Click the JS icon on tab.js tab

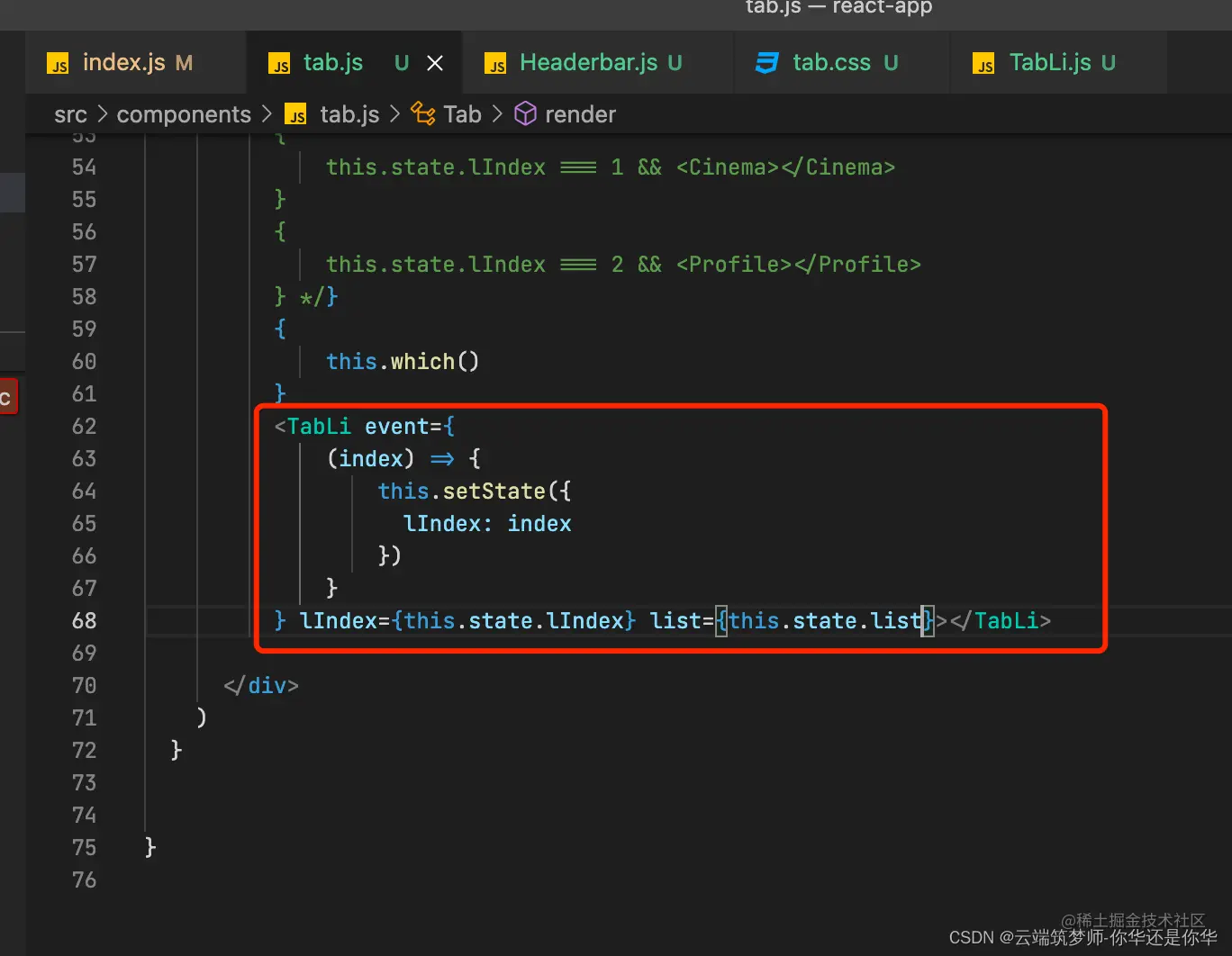coord(279,64)
